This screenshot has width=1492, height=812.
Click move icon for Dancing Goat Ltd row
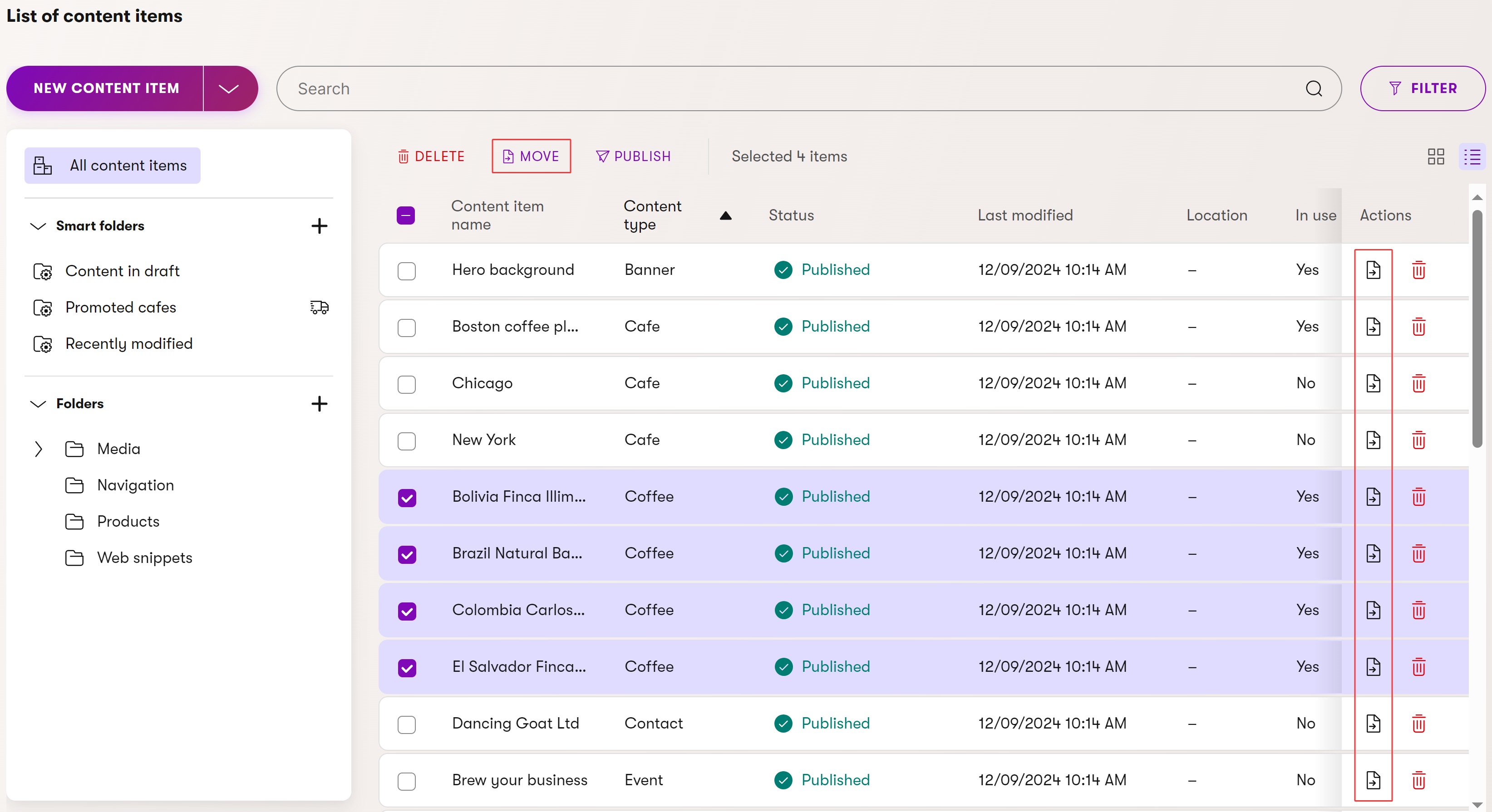(1373, 724)
